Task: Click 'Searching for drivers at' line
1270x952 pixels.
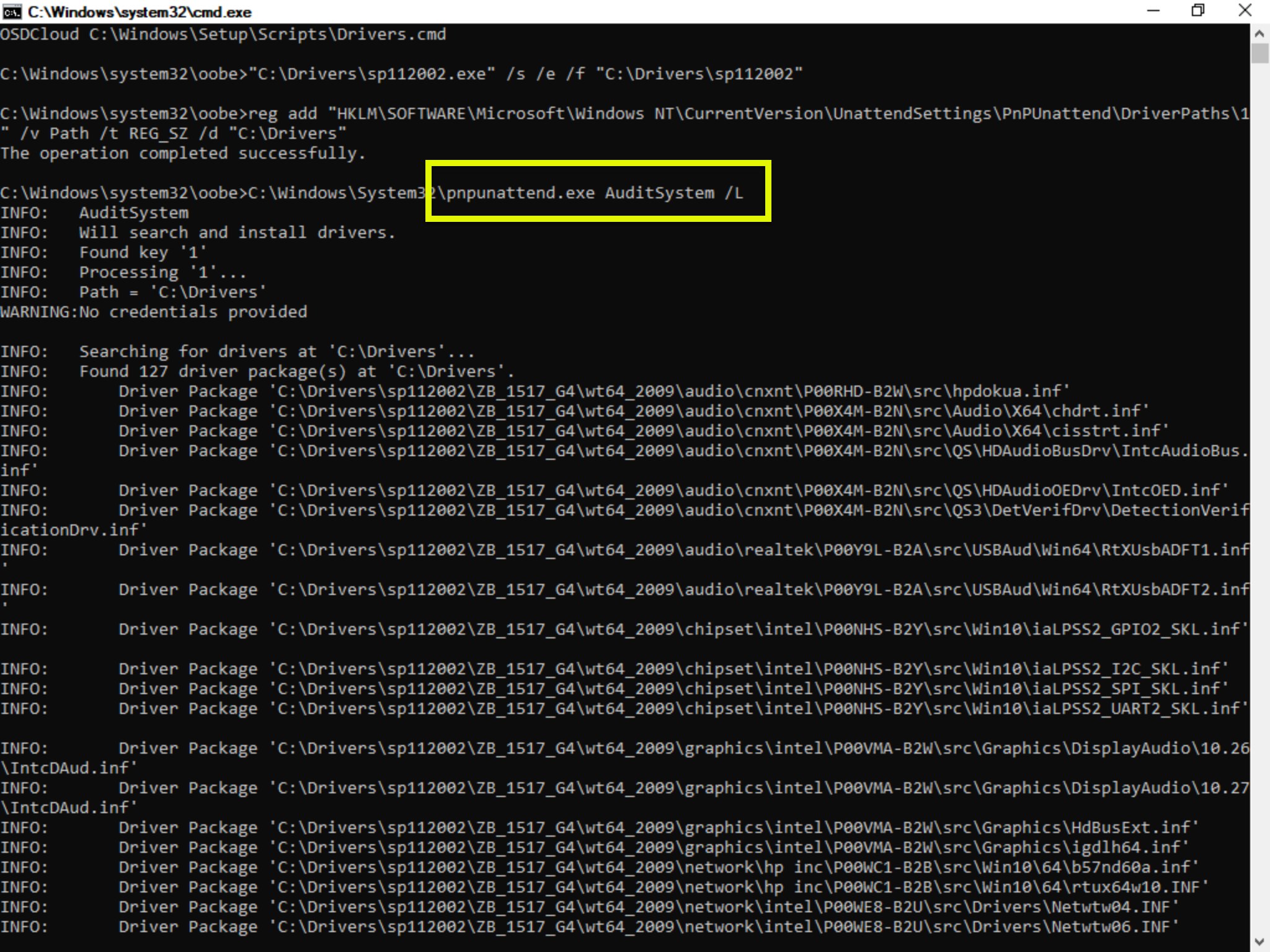Action: pyautogui.click(x=238, y=351)
